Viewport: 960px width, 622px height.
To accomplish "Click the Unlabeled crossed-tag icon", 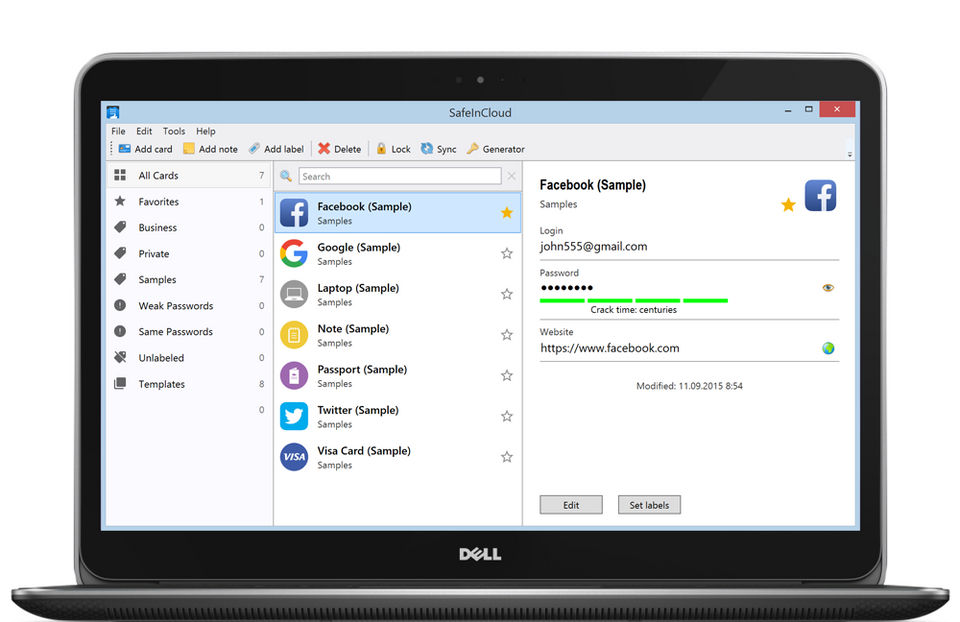I will [120, 357].
